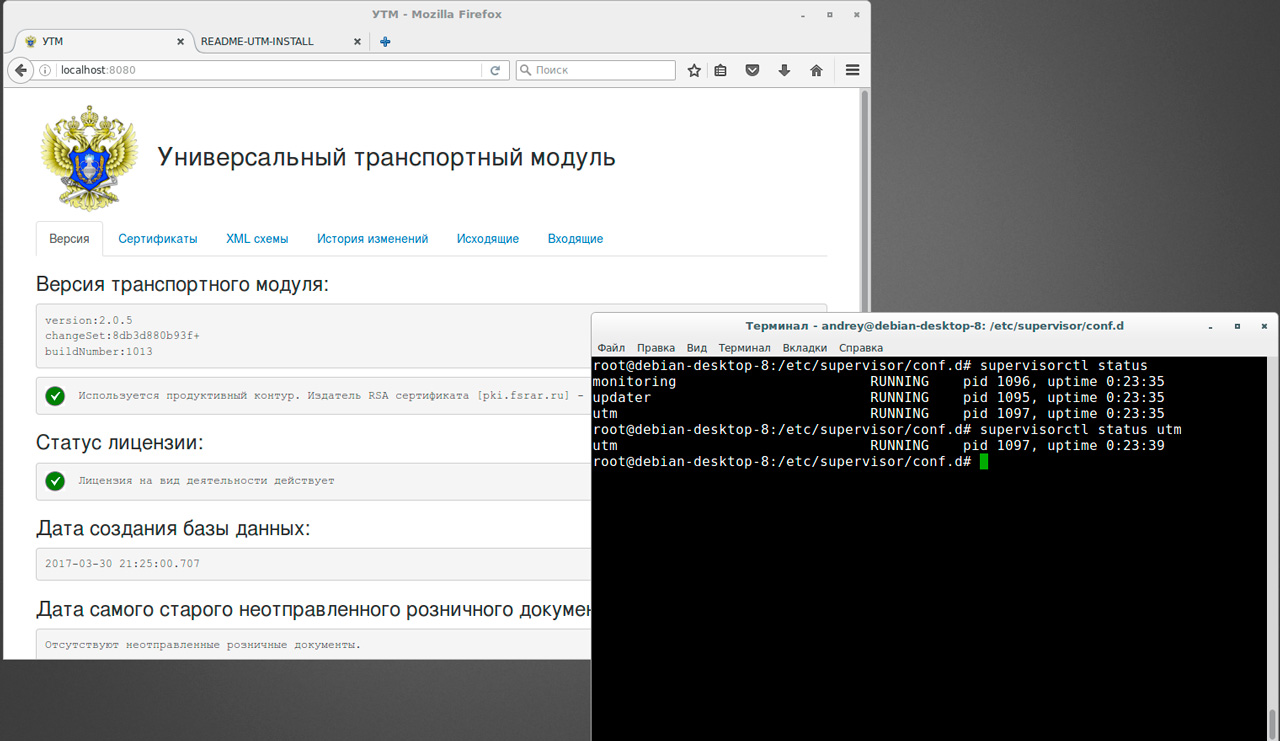Open terminal Файл menu
The height and width of the screenshot is (741, 1280).
click(610, 348)
